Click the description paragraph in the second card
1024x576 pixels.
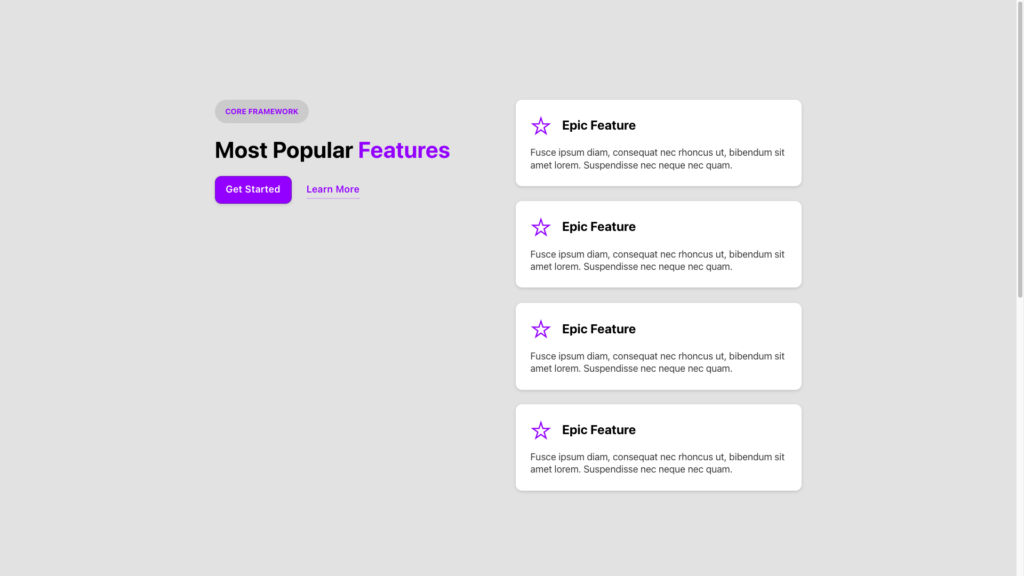point(657,260)
